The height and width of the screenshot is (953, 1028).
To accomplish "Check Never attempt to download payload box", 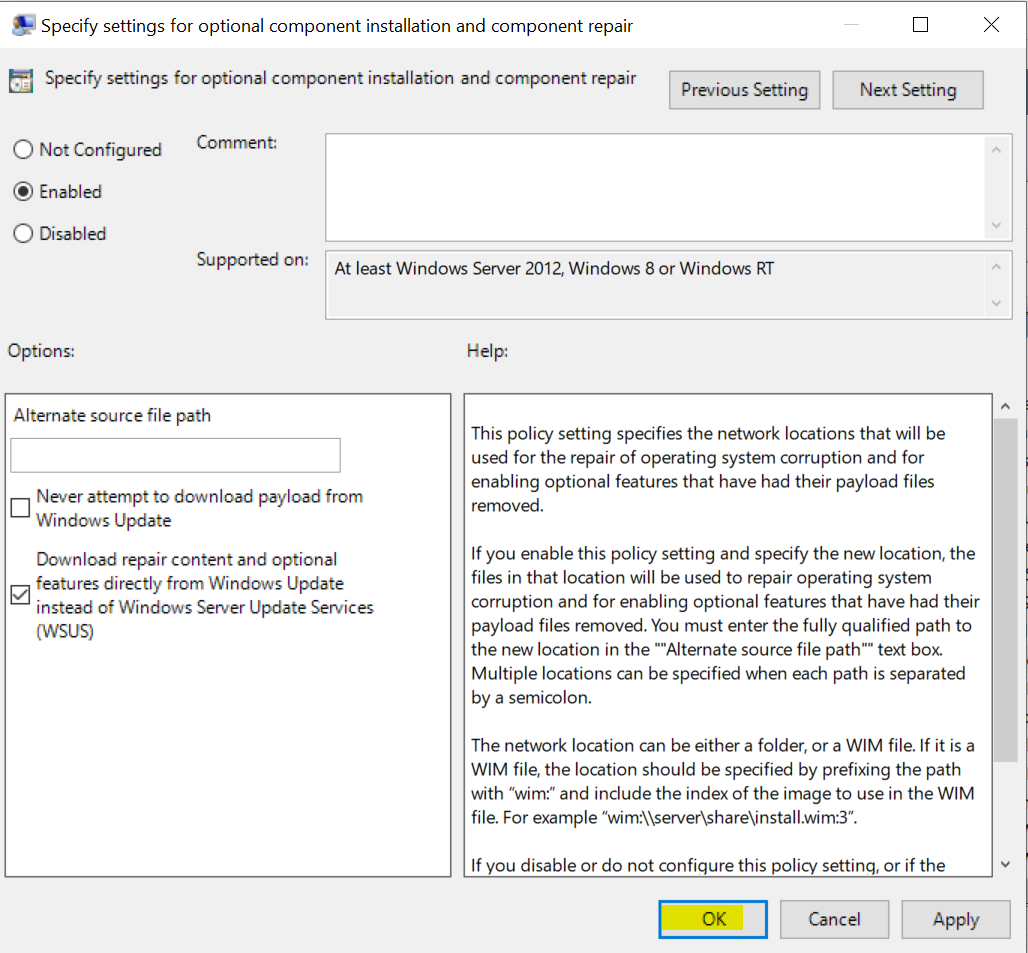I will (x=20, y=508).
